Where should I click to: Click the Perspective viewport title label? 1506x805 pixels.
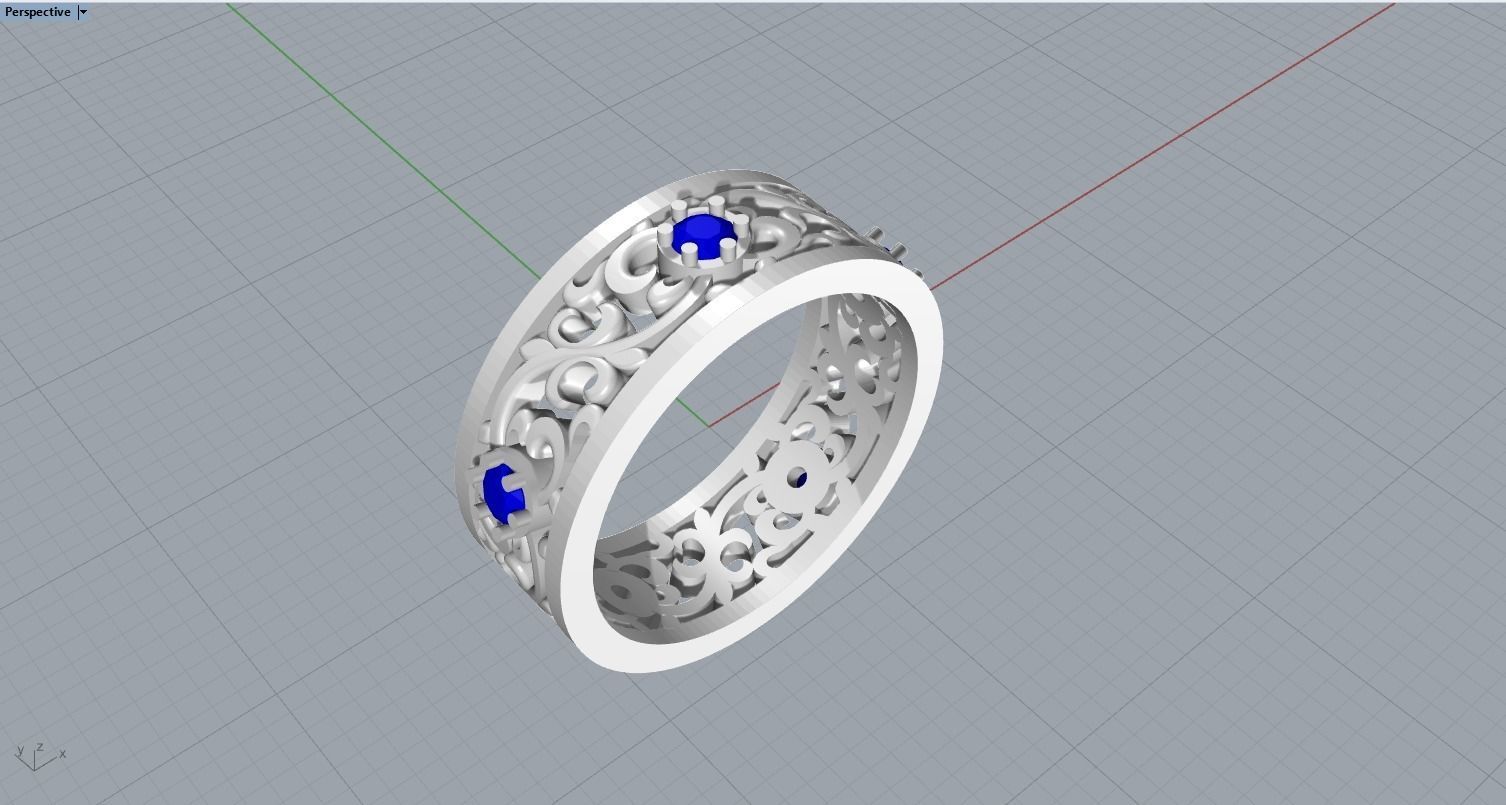coord(38,12)
